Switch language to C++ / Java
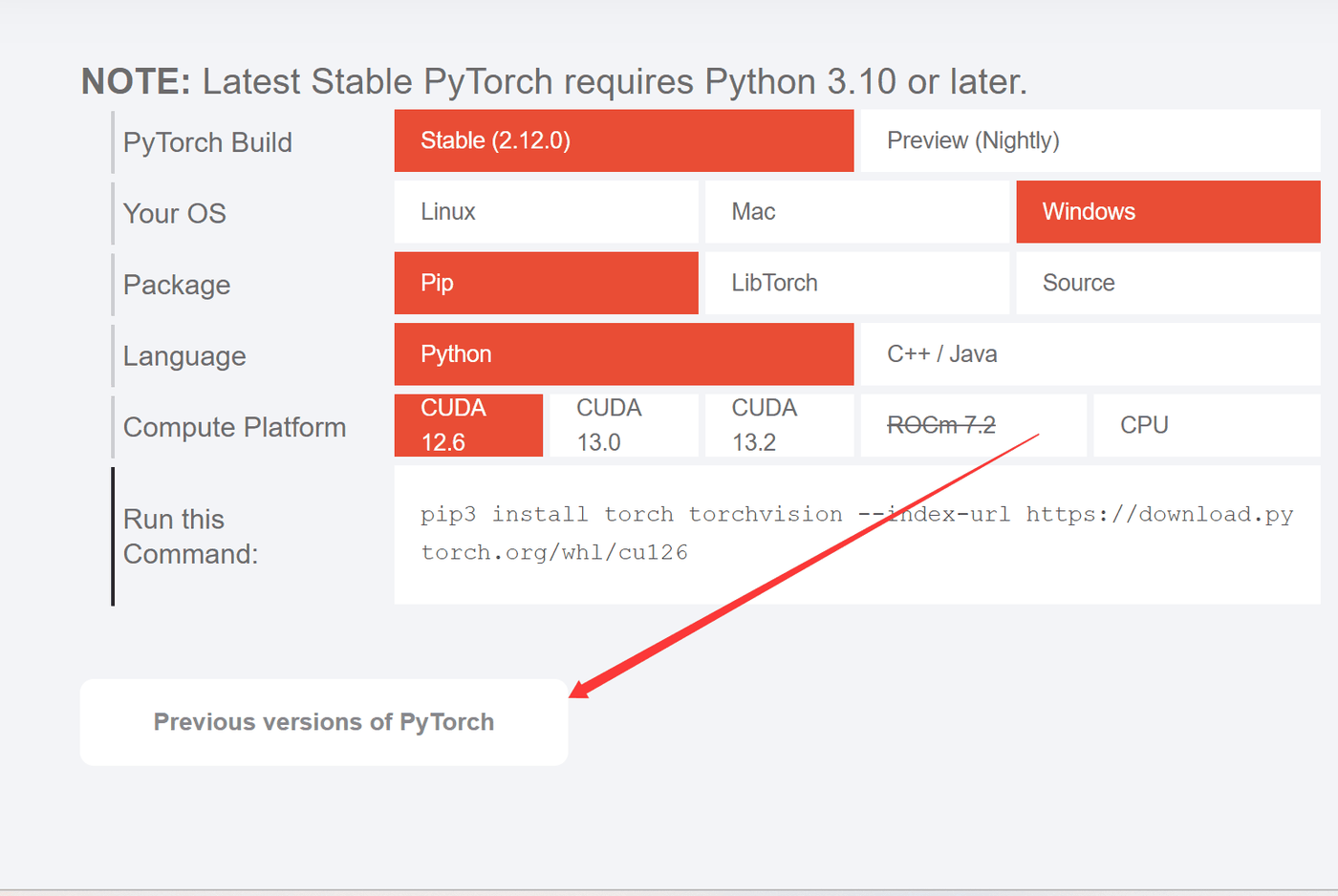Viewport: 1338px width, 896px height. point(1090,354)
